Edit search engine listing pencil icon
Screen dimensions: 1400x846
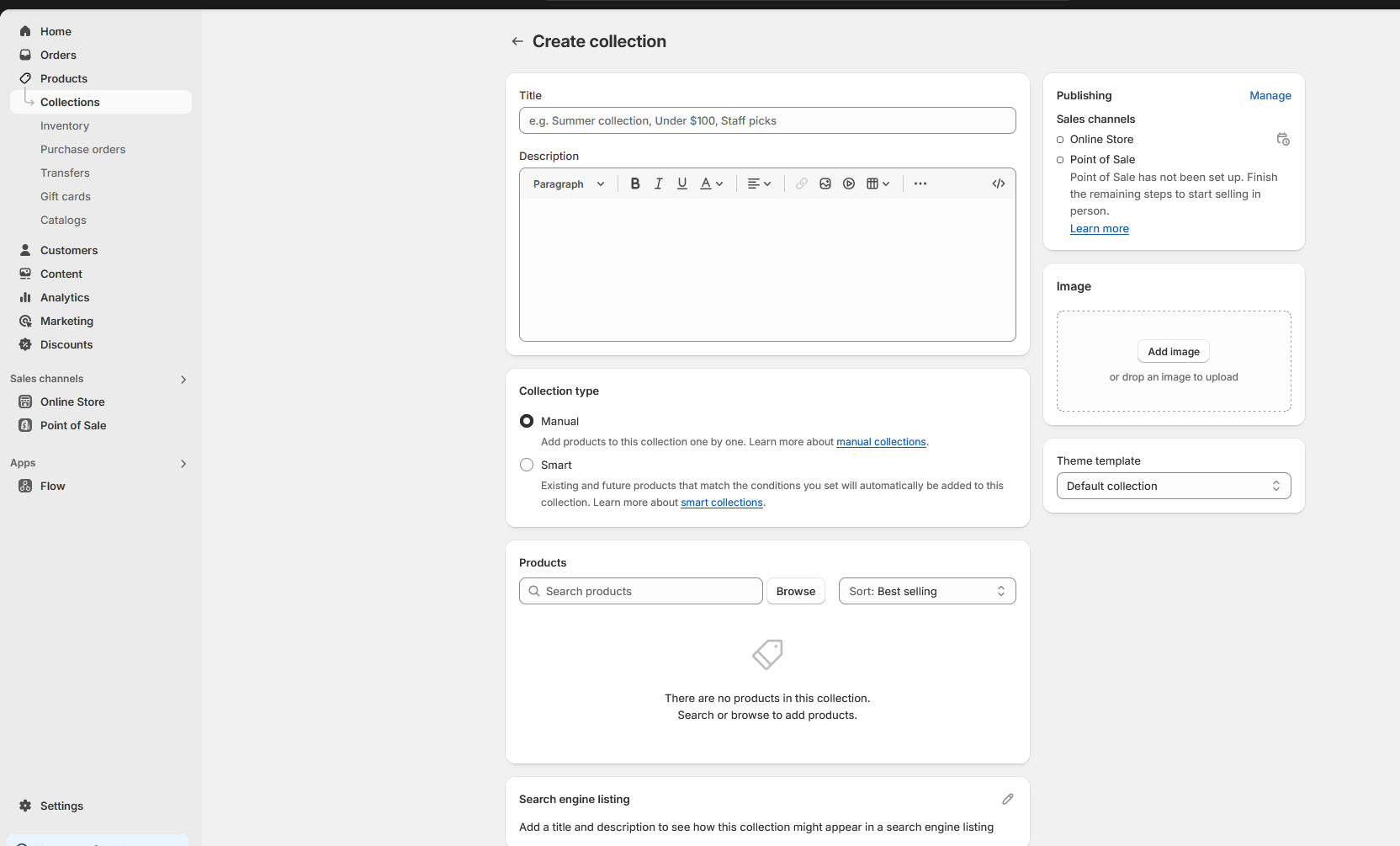[x=1007, y=799]
